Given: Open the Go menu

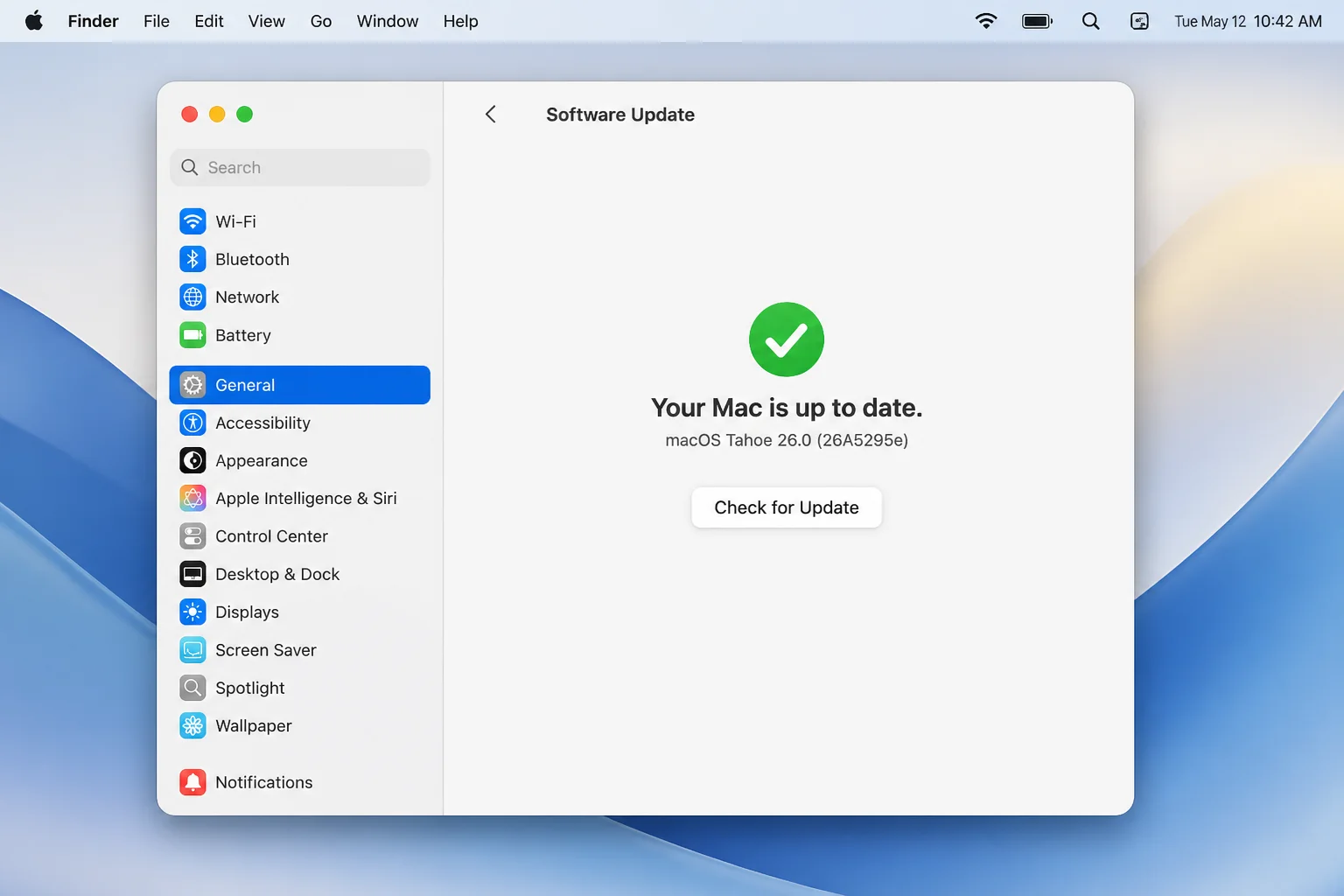Looking at the screenshot, I should [321, 21].
